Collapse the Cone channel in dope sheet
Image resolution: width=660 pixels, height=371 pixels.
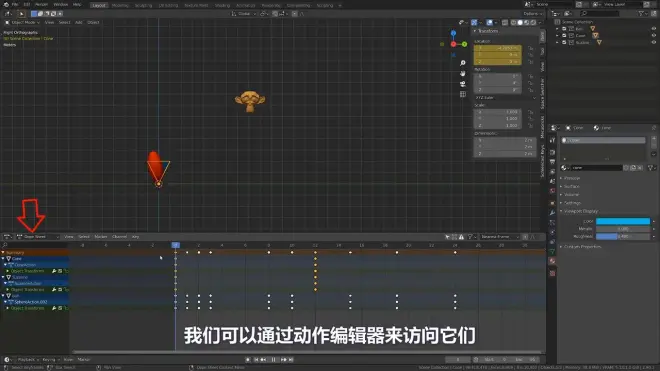tap(3, 259)
